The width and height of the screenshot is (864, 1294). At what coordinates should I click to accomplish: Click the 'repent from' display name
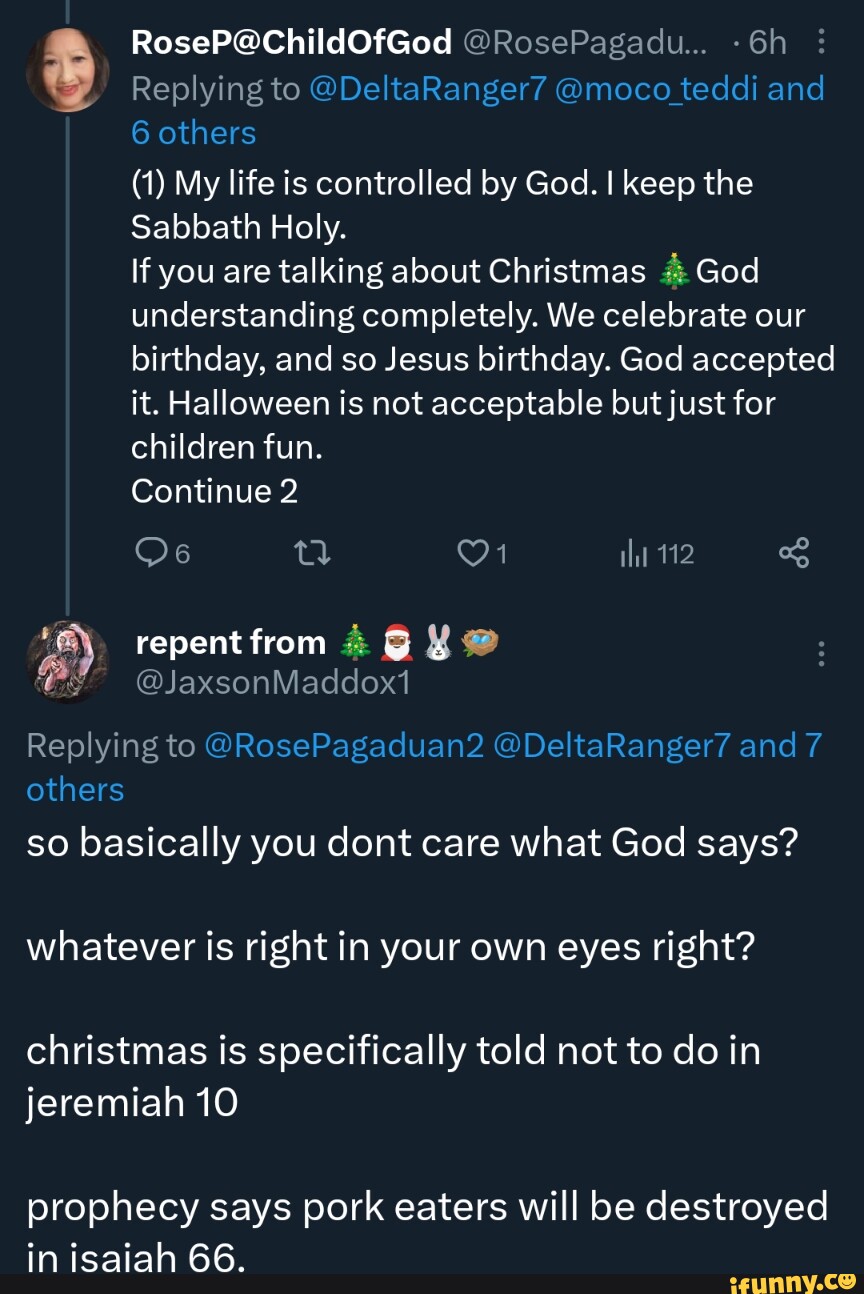click(230, 643)
